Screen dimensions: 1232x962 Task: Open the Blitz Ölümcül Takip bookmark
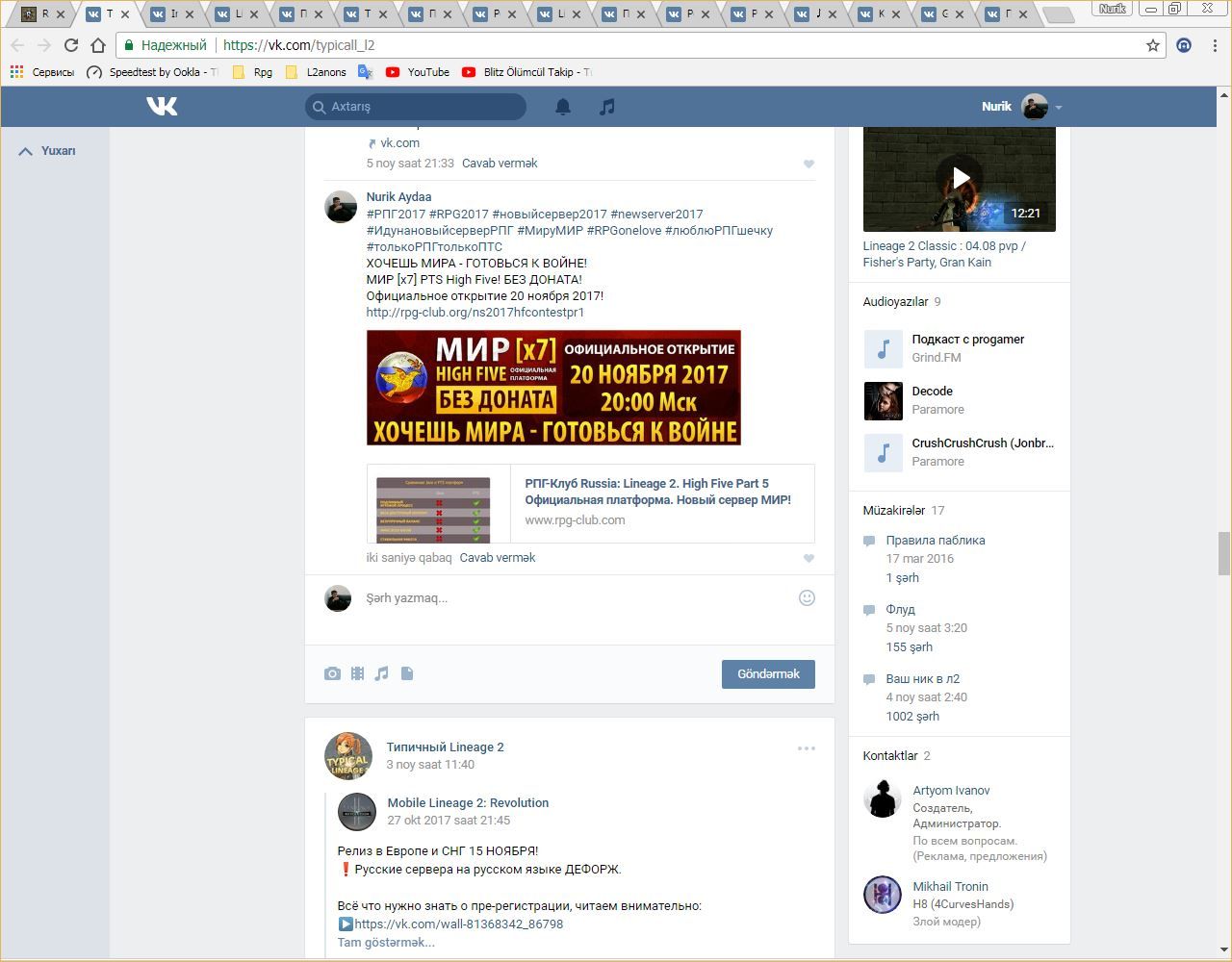point(526,72)
